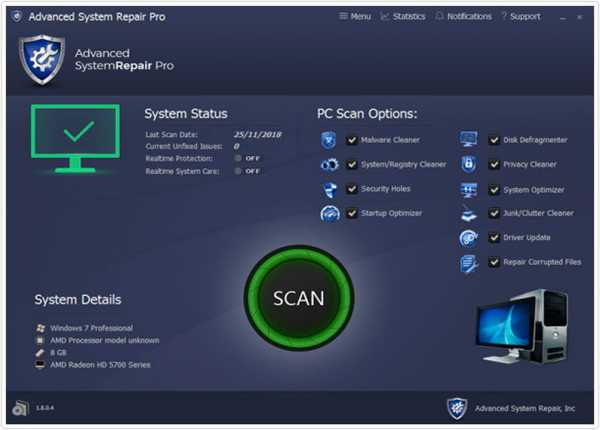The width and height of the screenshot is (600, 430).
Task: Click the AMD Radeon HD 5700 Series text
Action: (x=100, y=365)
